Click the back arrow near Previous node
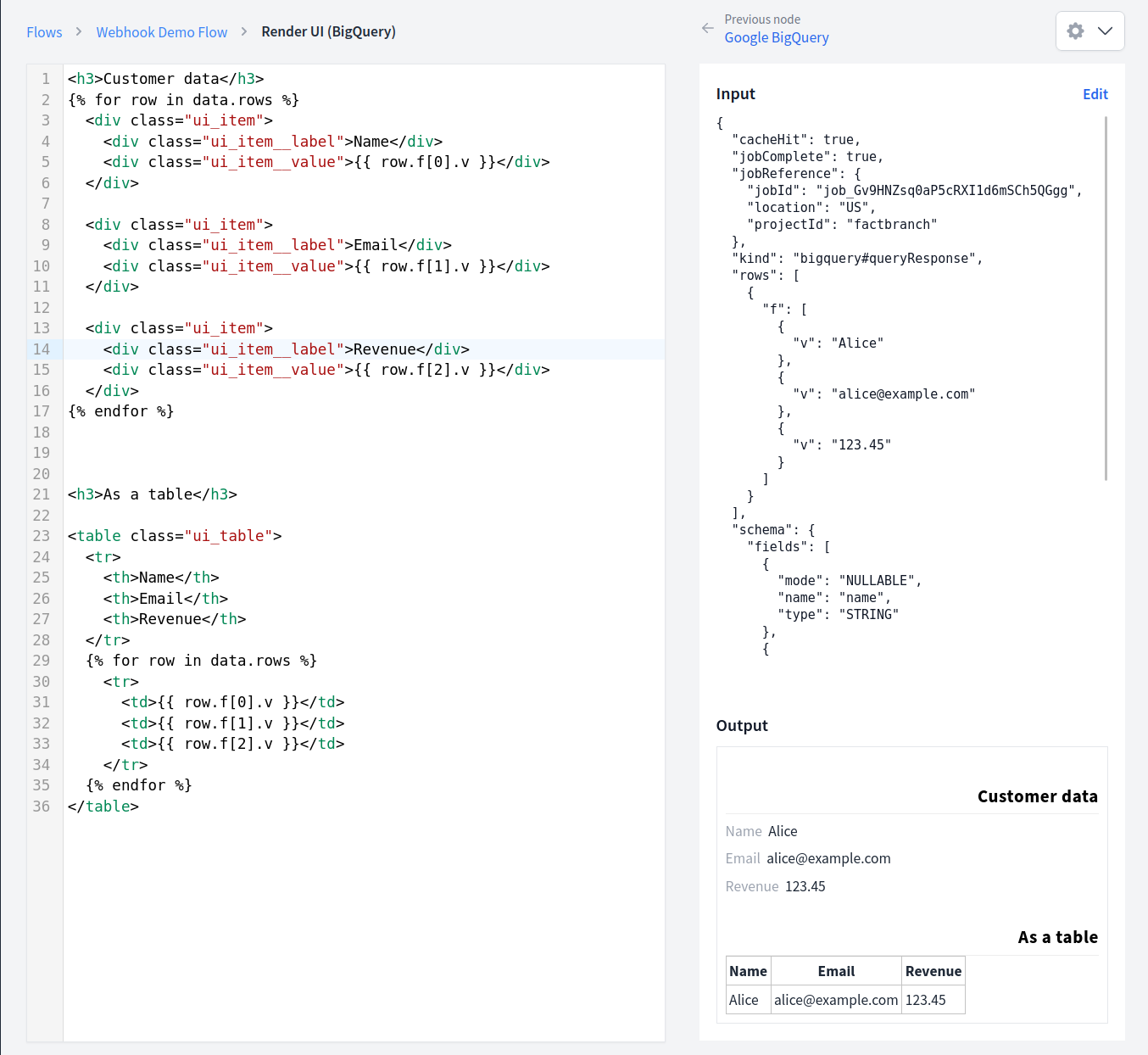 point(708,28)
